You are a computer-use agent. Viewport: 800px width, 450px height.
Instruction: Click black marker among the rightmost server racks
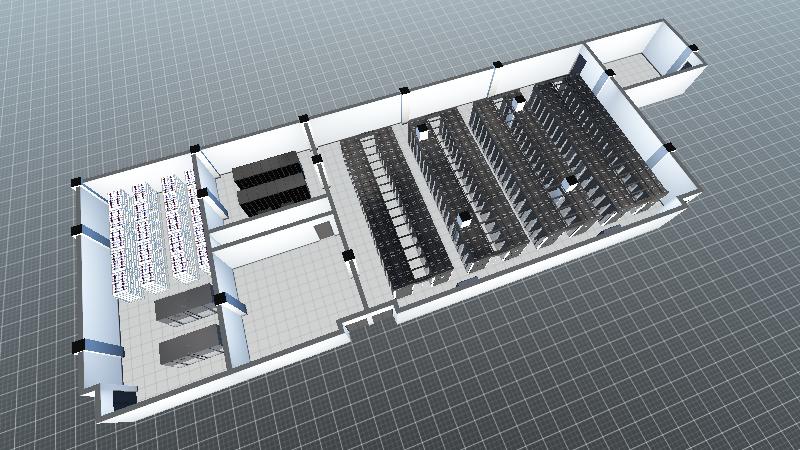click(570, 183)
